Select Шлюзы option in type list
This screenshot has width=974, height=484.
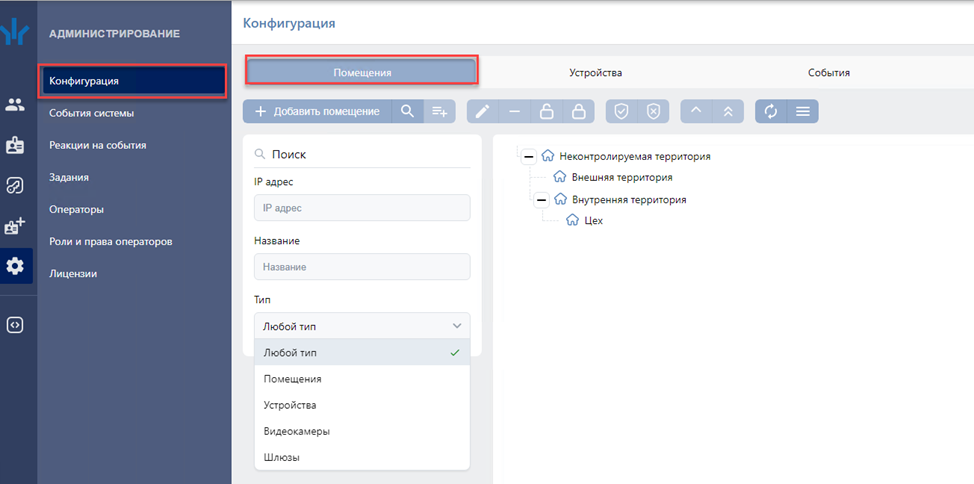tap(281, 457)
